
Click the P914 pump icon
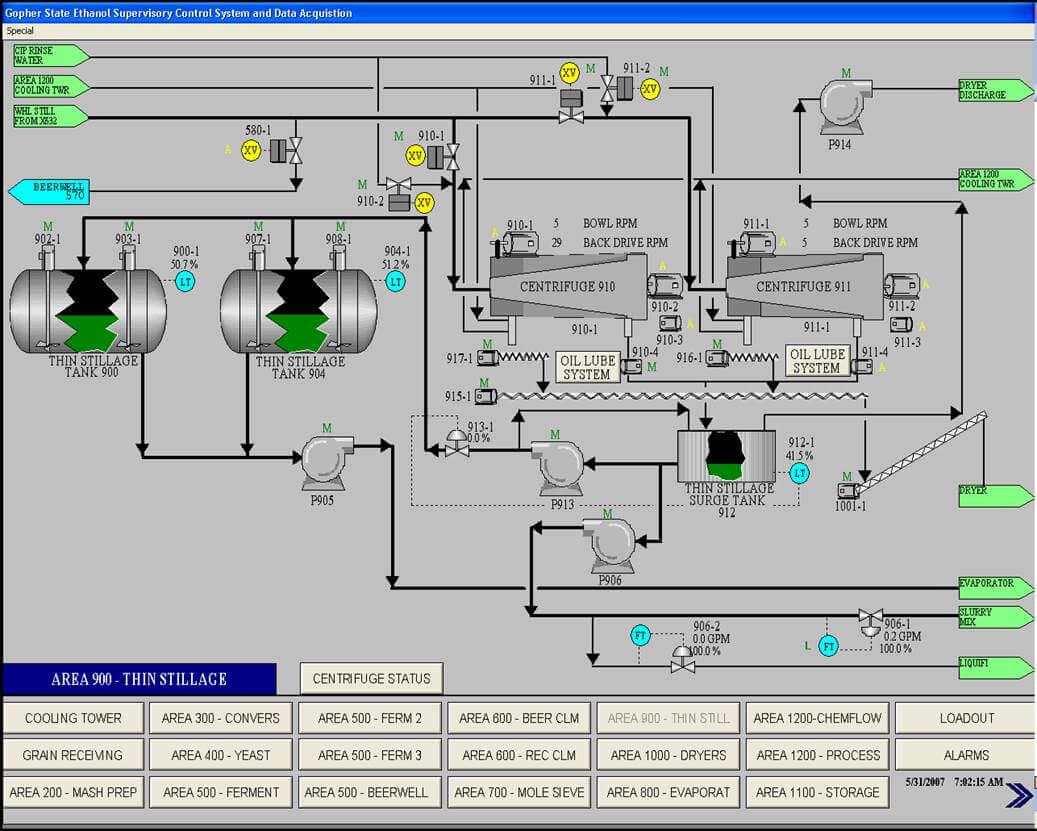click(845, 107)
